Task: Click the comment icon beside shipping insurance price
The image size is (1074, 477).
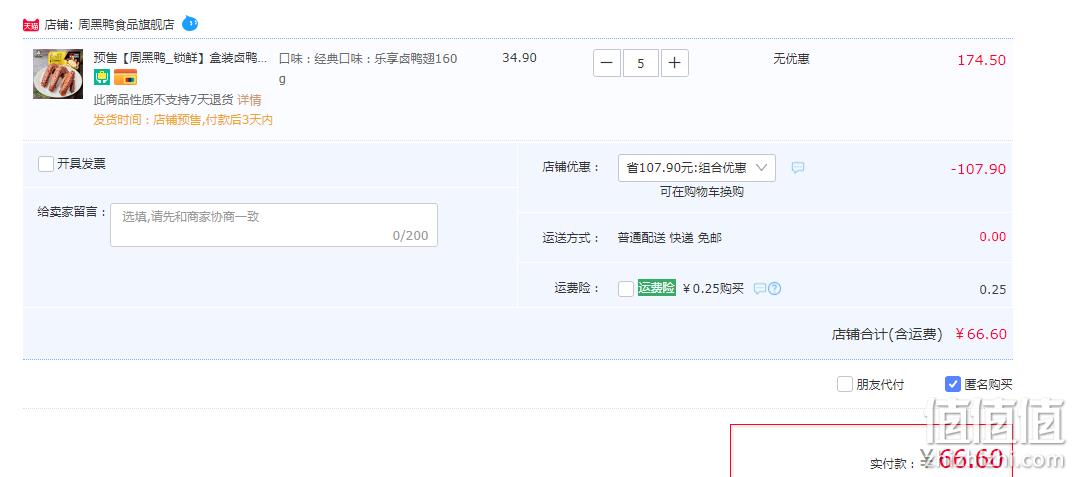Action: coord(760,289)
